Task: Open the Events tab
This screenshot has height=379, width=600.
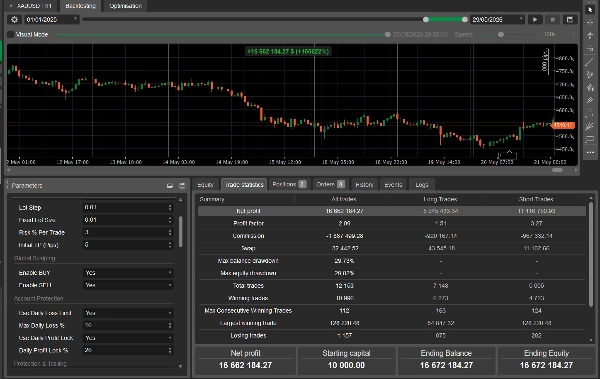Action: pyautogui.click(x=393, y=185)
